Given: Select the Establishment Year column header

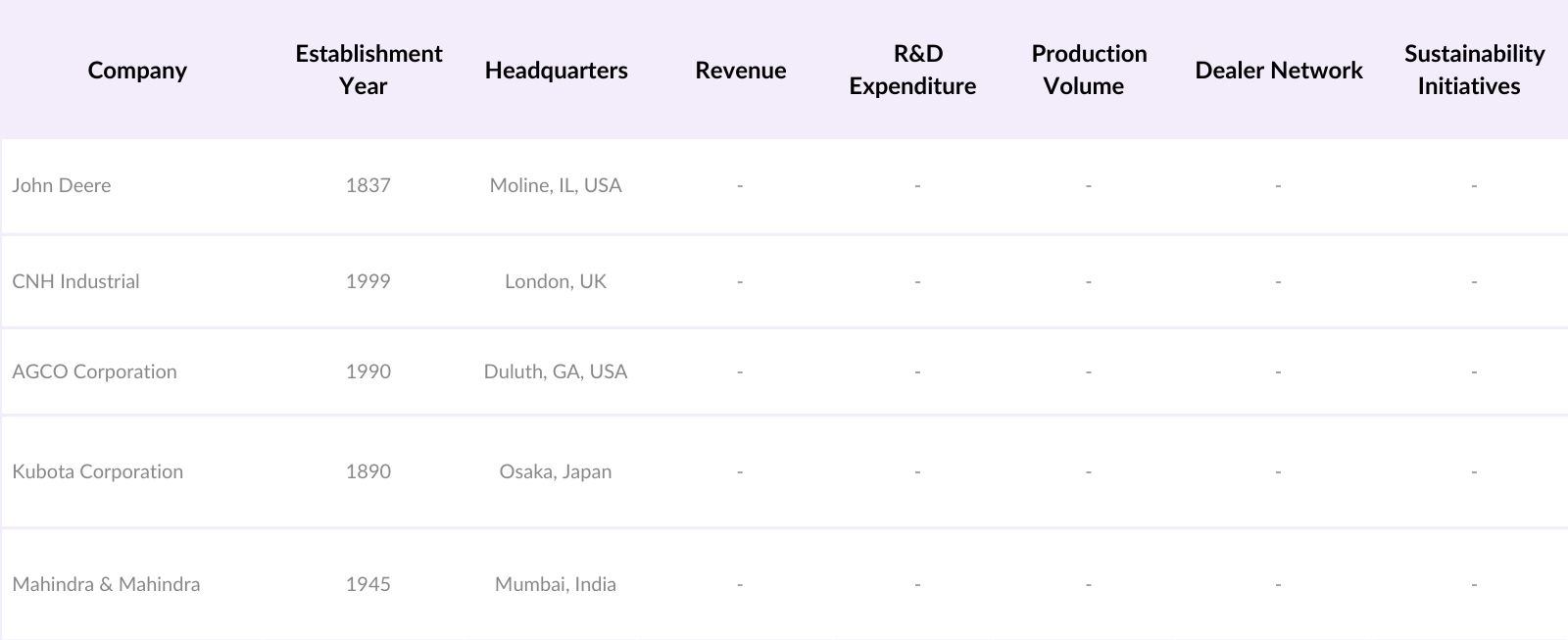Looking at the screenshot, I should coord(368,70).
